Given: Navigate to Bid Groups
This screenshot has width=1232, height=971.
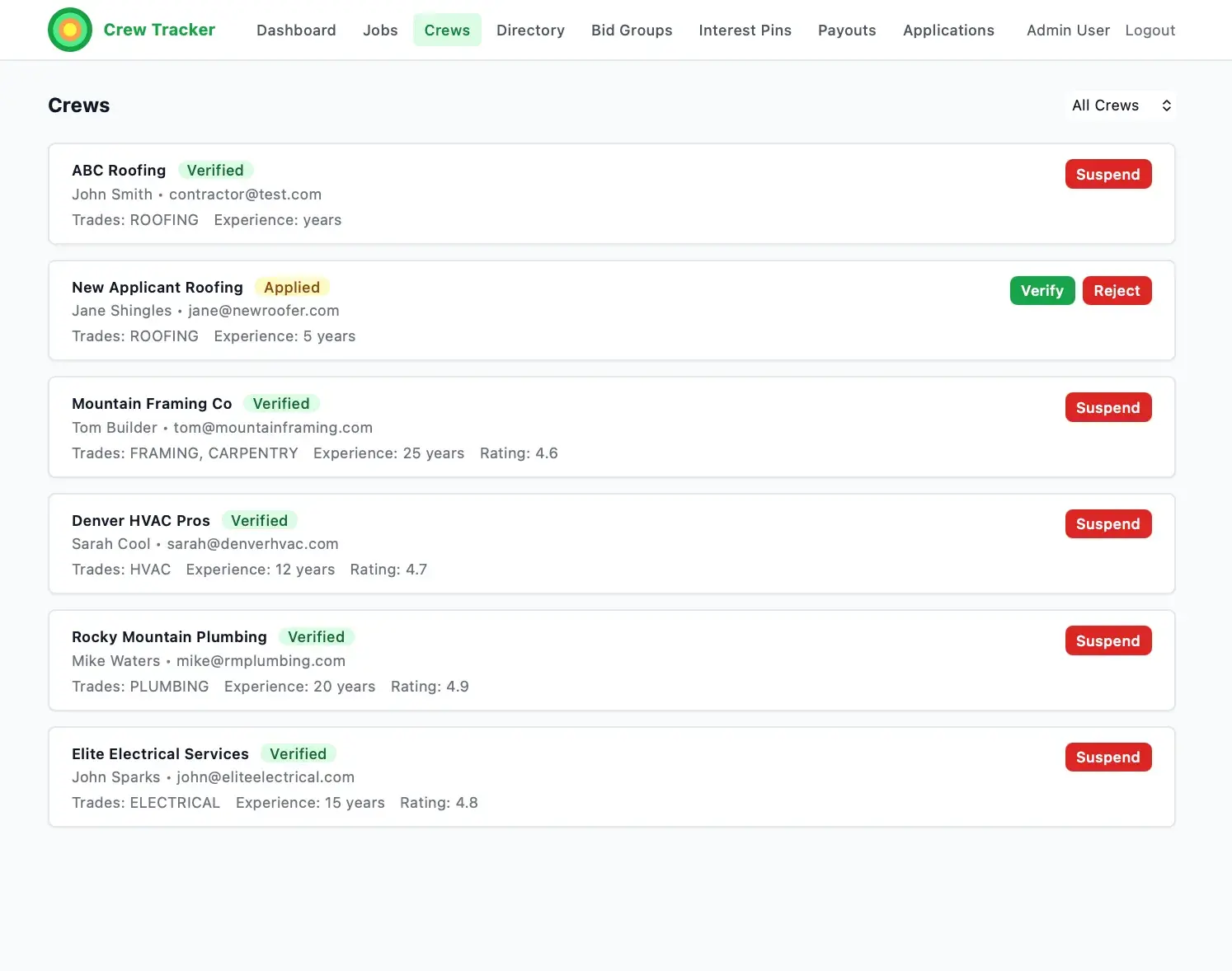Looking at the screenshot, I should point(632,30).
